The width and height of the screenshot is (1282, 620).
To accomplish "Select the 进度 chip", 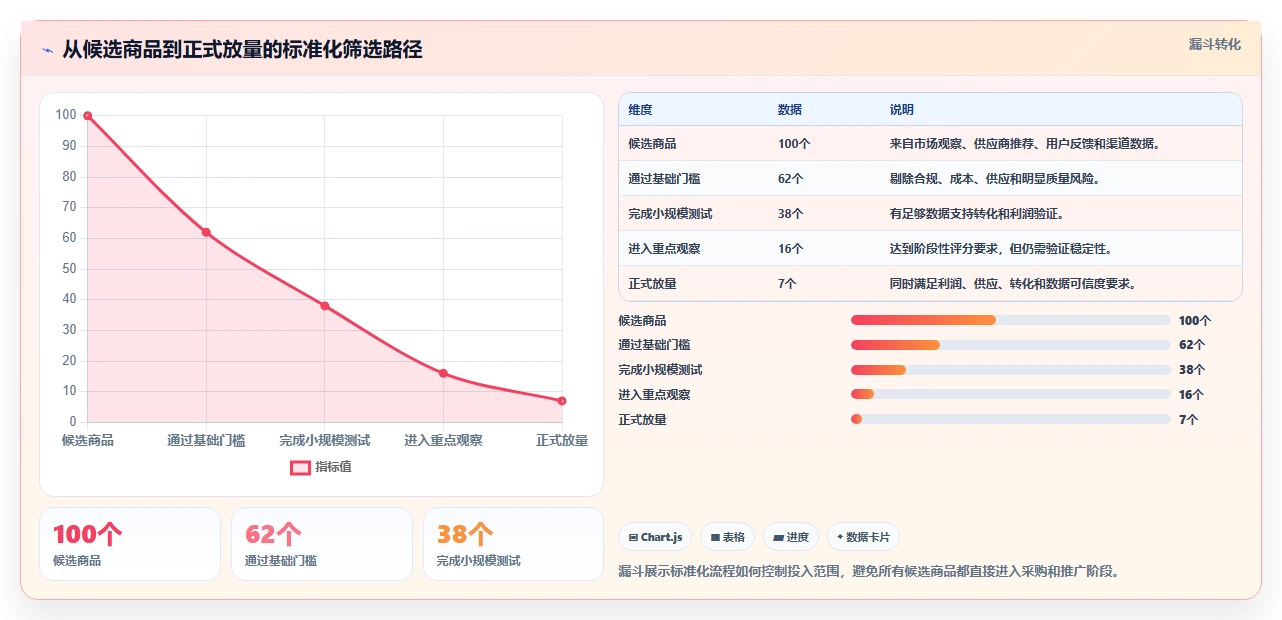I will coord(791,537).
